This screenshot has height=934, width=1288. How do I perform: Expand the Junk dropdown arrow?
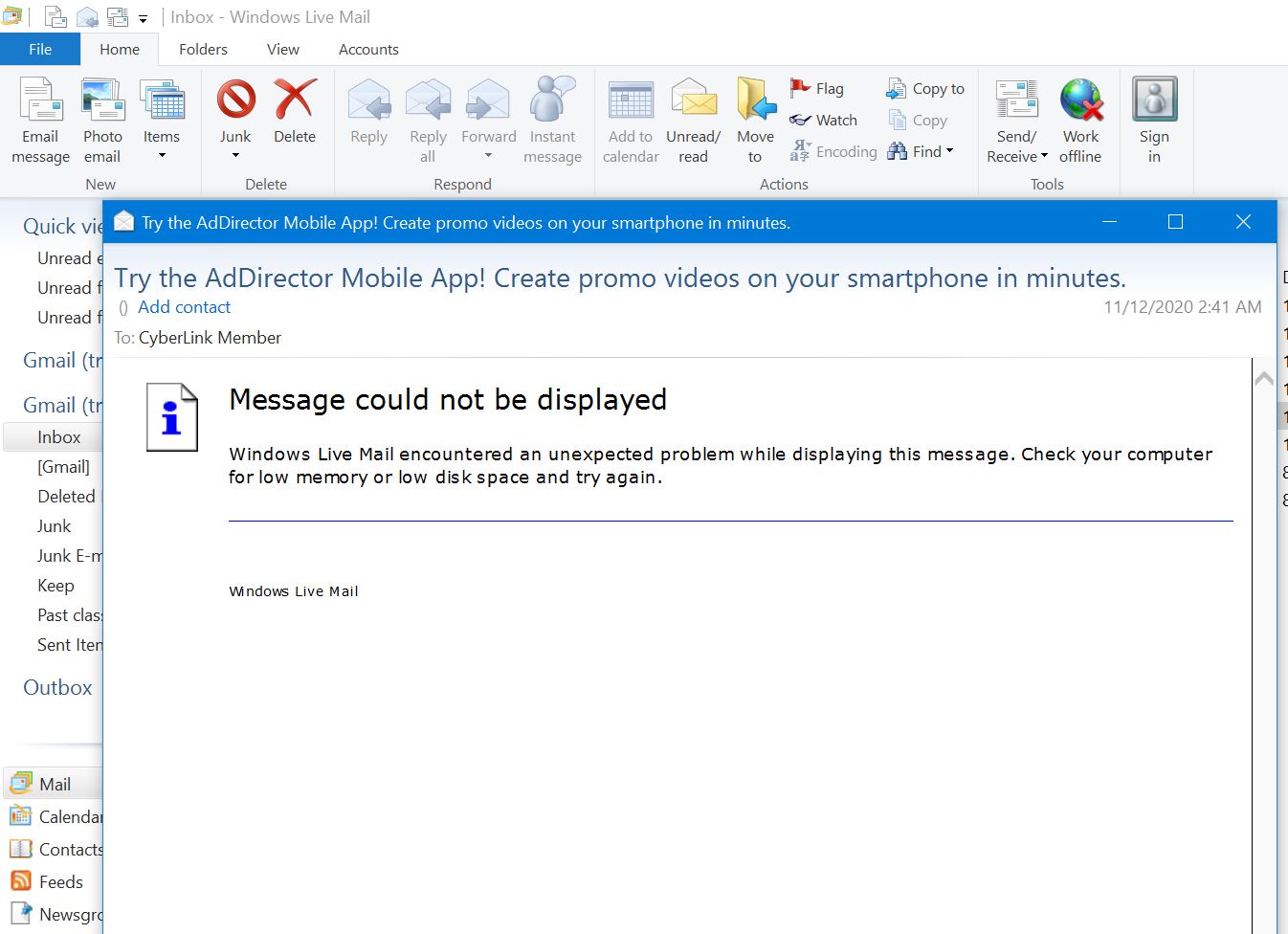tap(235, 156)
